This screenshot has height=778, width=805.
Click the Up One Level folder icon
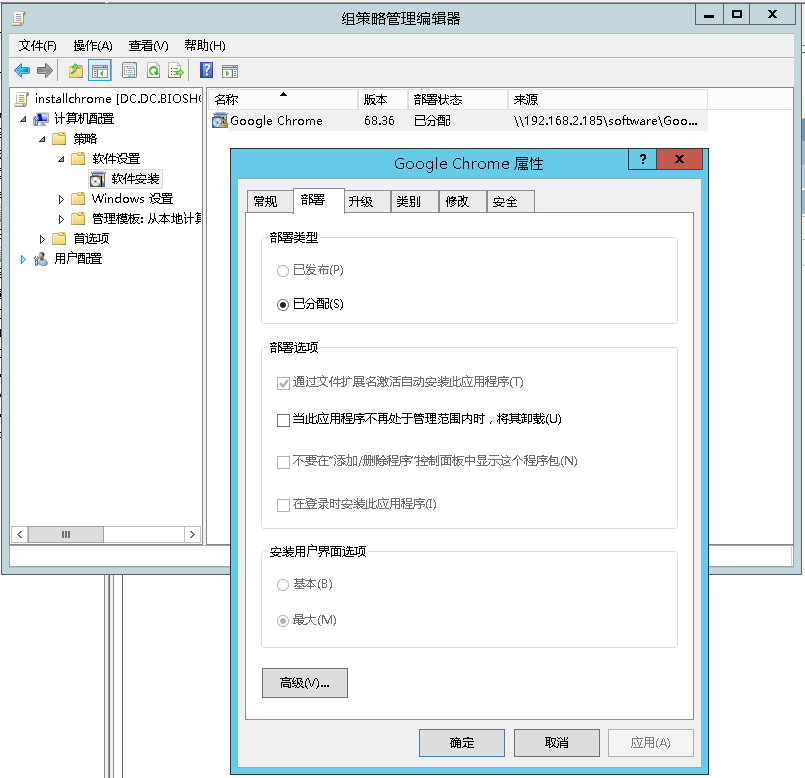click(x=76, y=71)
